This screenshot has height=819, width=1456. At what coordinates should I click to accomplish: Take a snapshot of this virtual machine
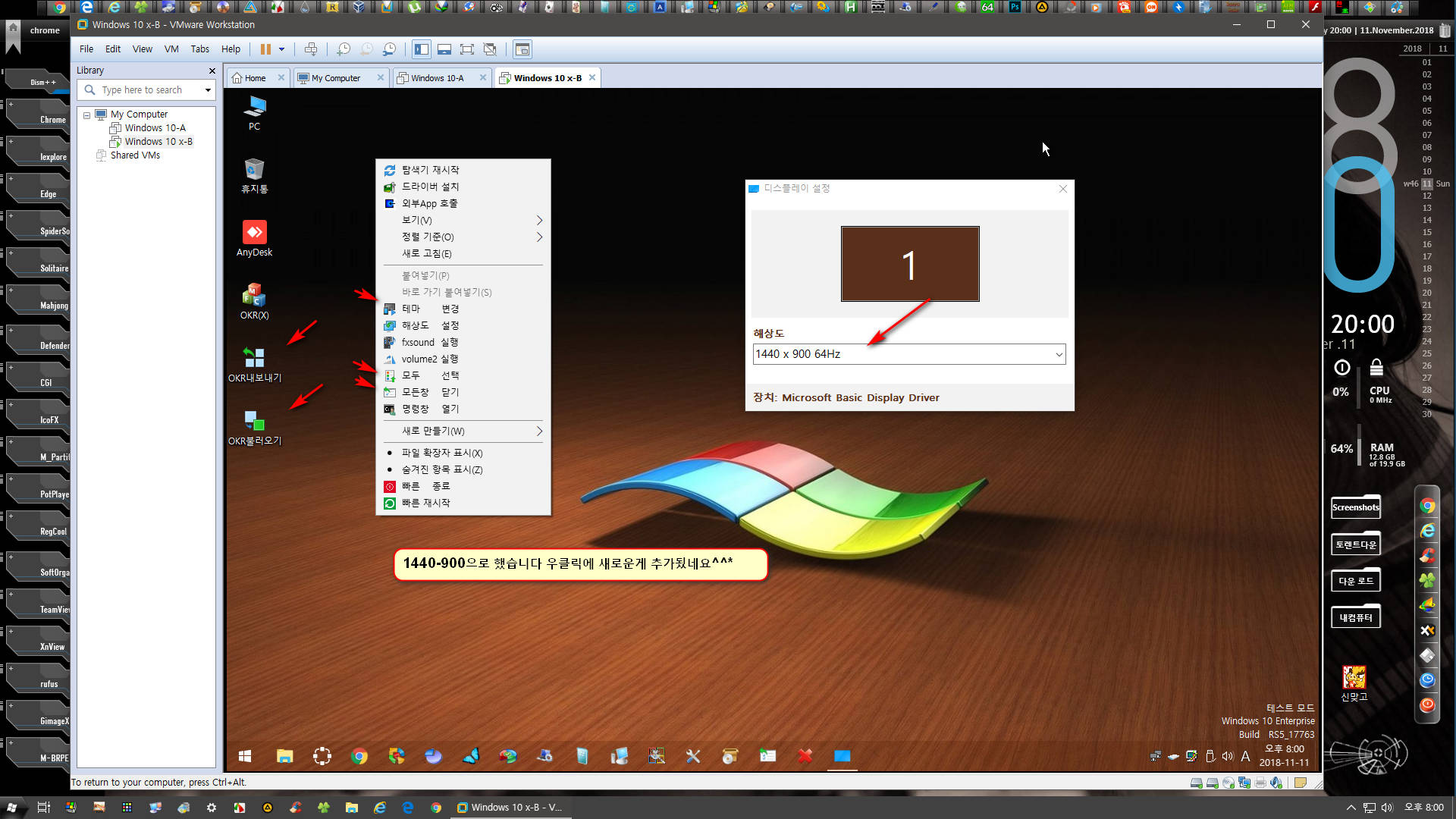(344, 49)
